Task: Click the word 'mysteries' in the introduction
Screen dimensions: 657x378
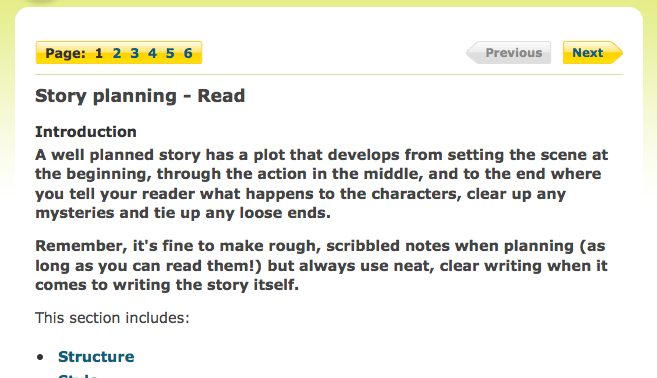Action: pos(75,213)
